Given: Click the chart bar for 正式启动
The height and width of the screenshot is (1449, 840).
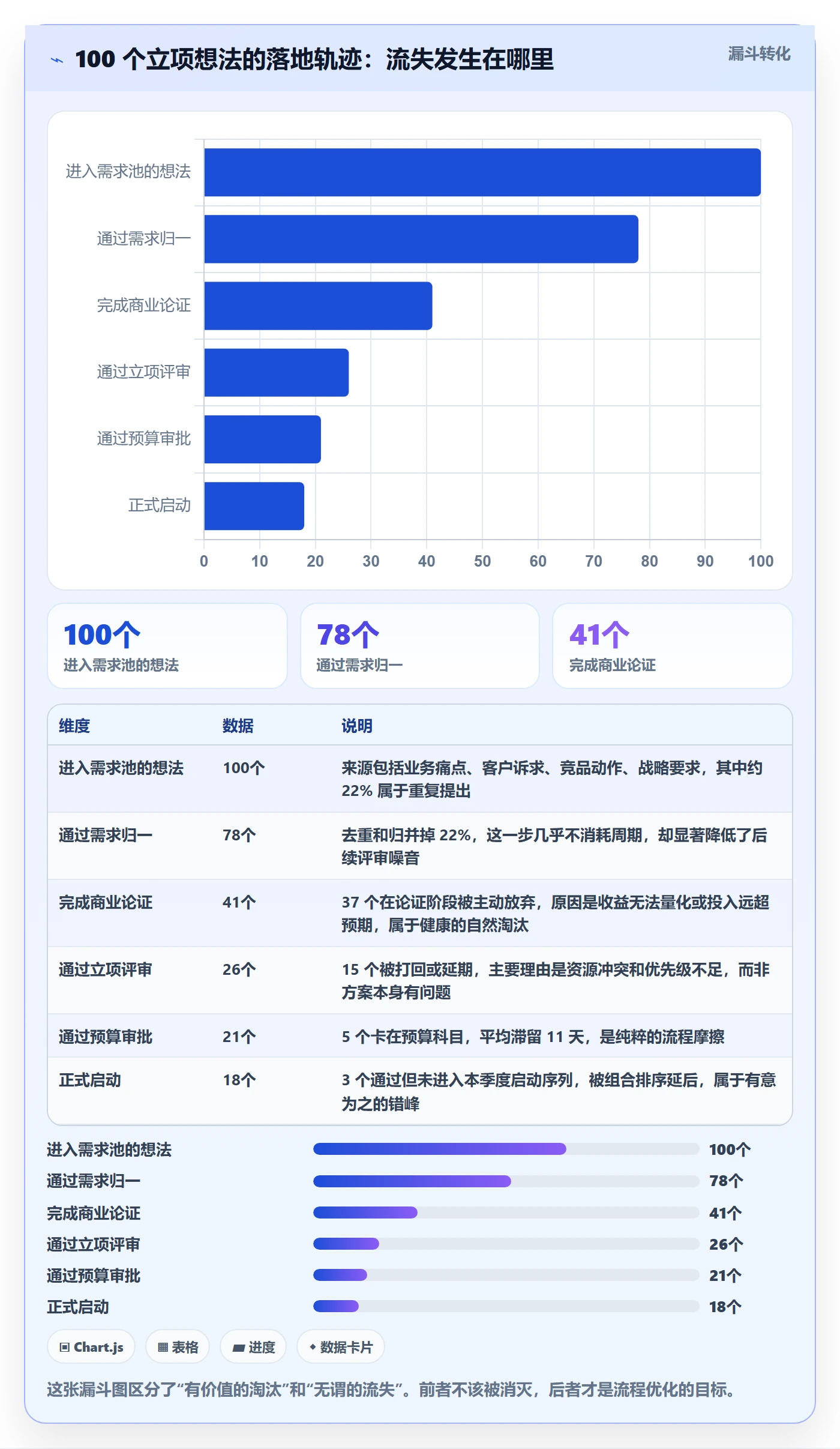Looking at the screenshot, I should coord(254,506).
